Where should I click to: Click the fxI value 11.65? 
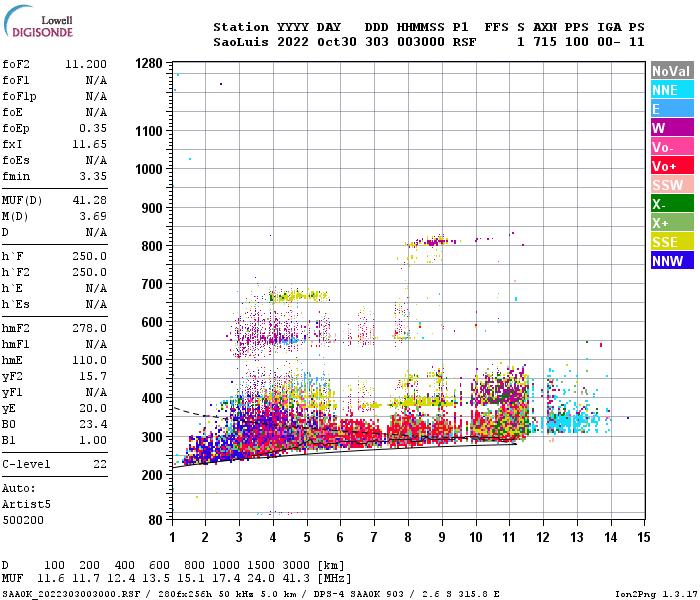pos(90,145)
